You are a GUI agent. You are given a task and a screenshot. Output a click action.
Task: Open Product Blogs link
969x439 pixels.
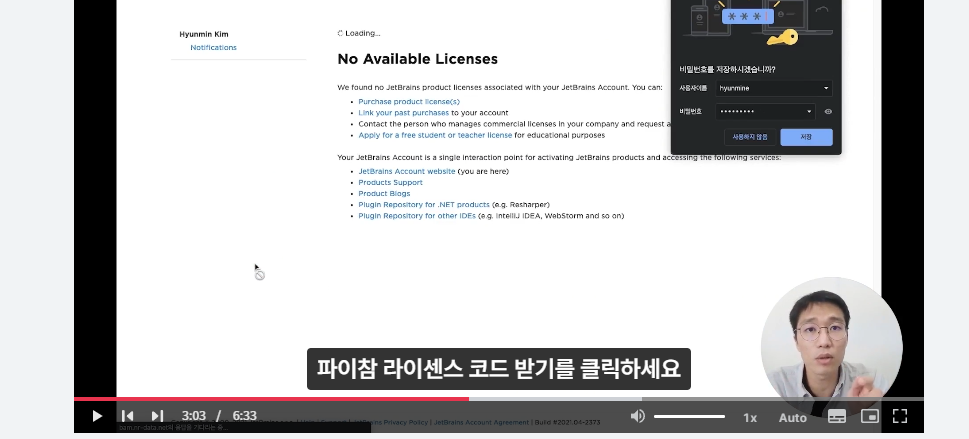coord(384,194)
